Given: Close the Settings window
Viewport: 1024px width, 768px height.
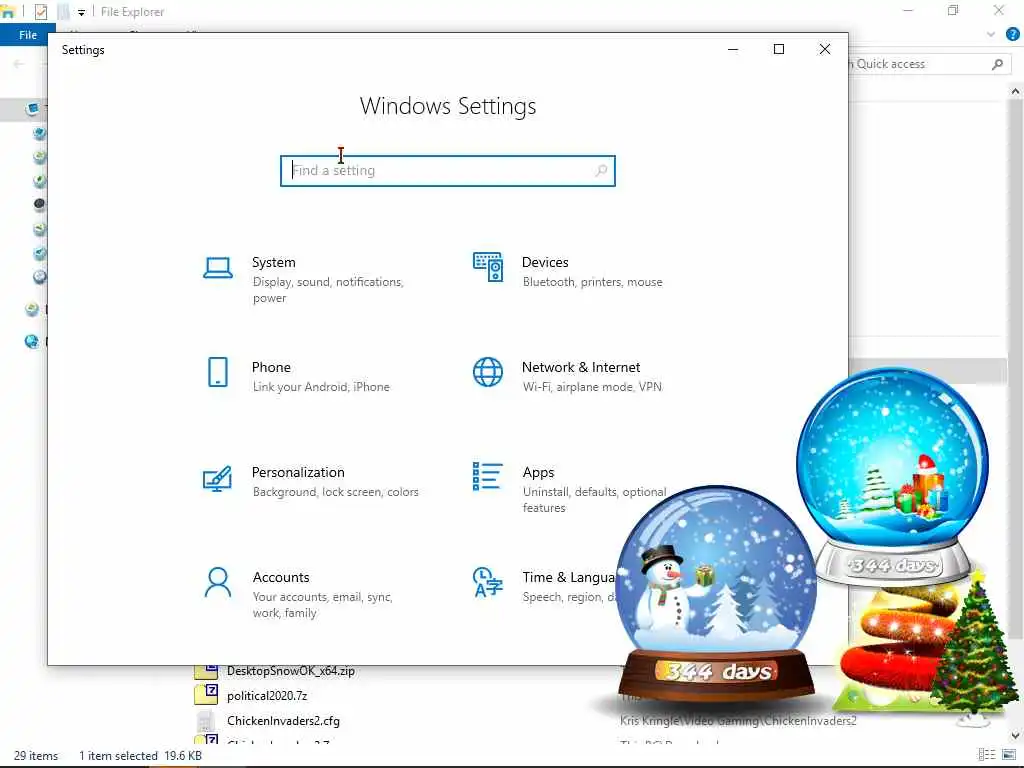Looking at the screenshot, I should tap(825, 50).
